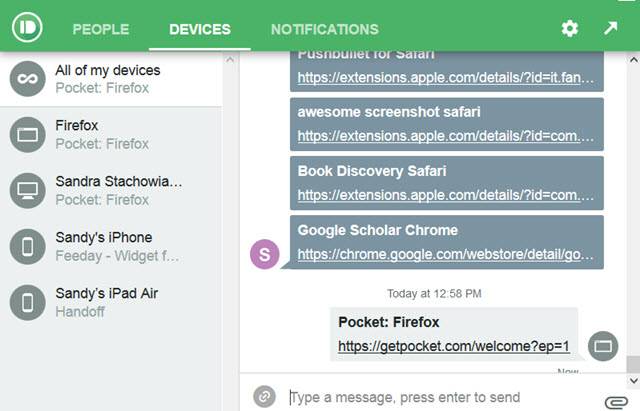Pop out window with arrow icon

[611, 29]
